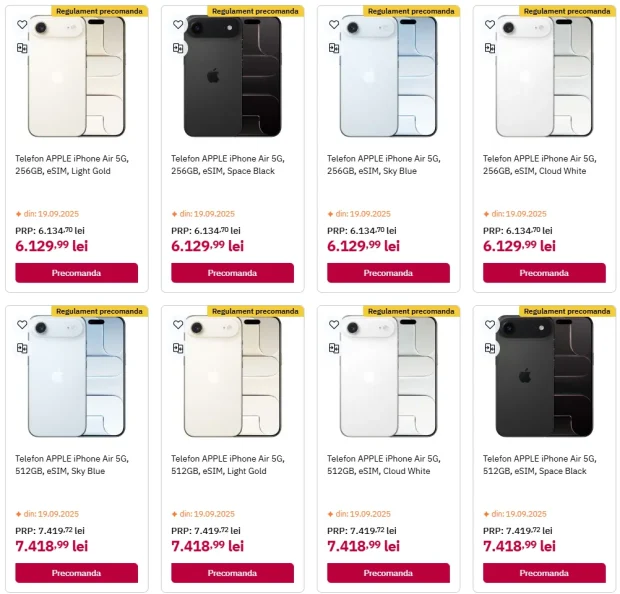
Task: Open the 256GB Space Black product title
Action: click(228, 165)
